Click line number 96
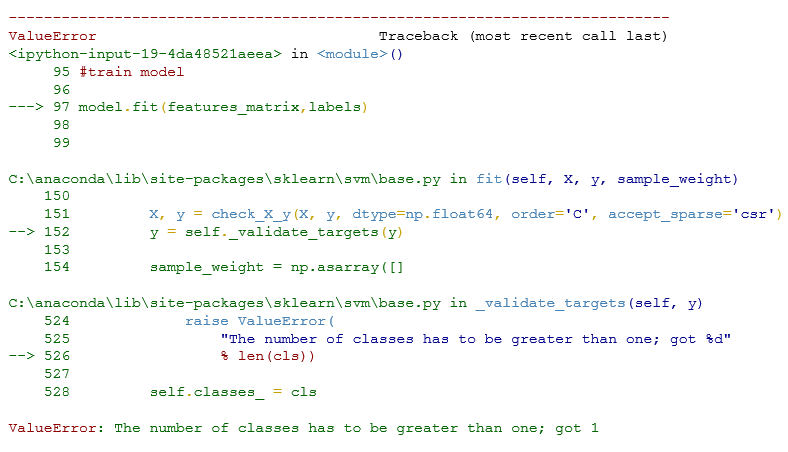Image resolution: width=788 pixels, height=452 pixels. point(61,89)
